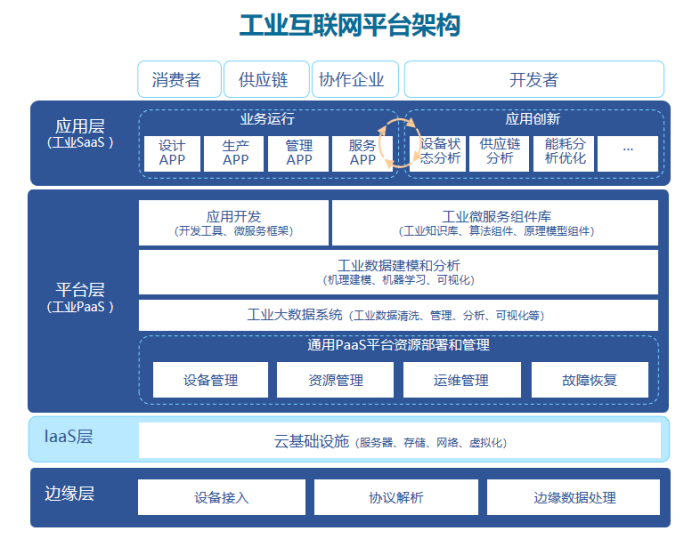Select the 工业数据建模和分析 bar
The height and width of the screenshot is (539, 700).
398,272
